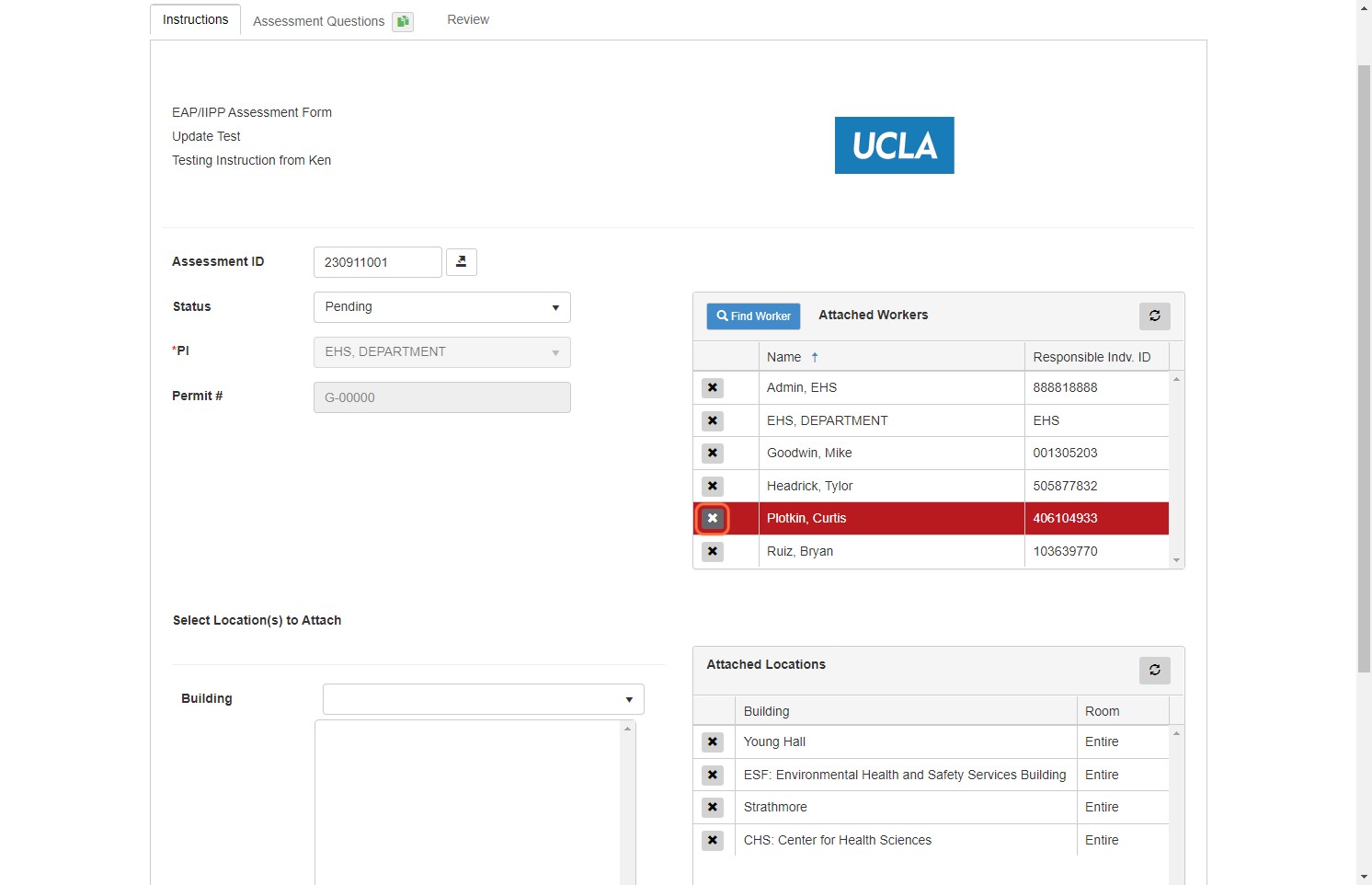Open the Status dropdown

[x=442, y=307]
